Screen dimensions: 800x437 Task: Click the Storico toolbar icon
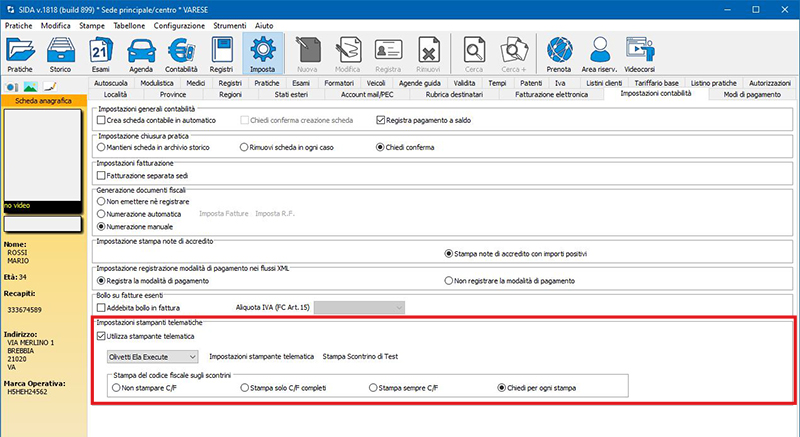(x=60, y=50)
